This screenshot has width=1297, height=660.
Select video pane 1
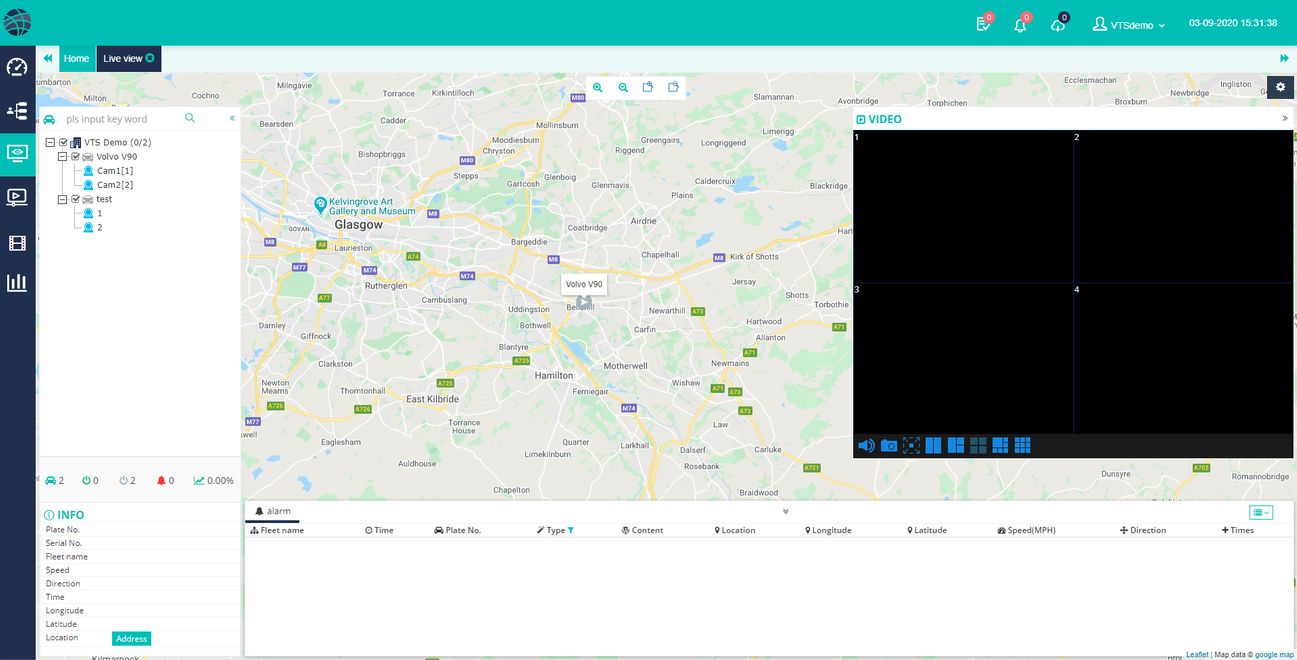point(963,206)
